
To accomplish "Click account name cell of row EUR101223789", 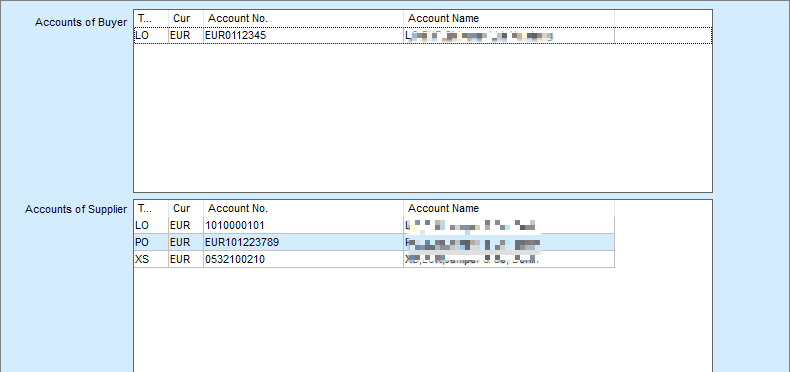I will pyautogui.click(x=509, y=242).
